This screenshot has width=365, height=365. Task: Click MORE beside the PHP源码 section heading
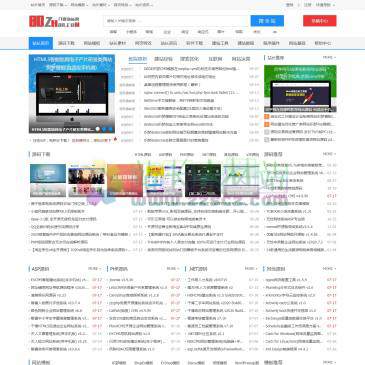pyautogui.click(x=173, y=269)
